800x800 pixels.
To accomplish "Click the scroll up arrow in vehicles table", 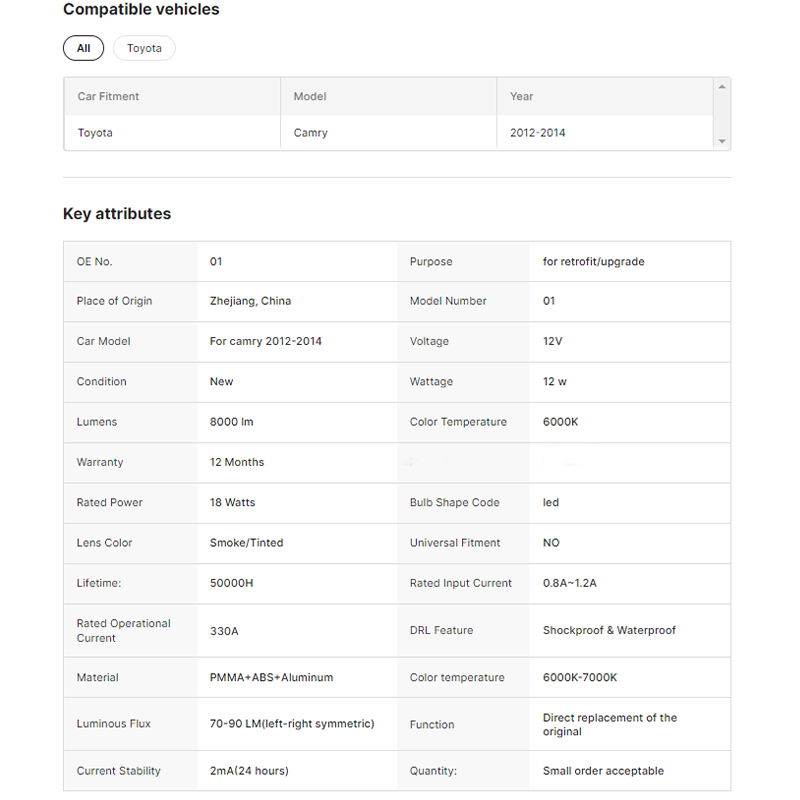I will click(722, 87).
